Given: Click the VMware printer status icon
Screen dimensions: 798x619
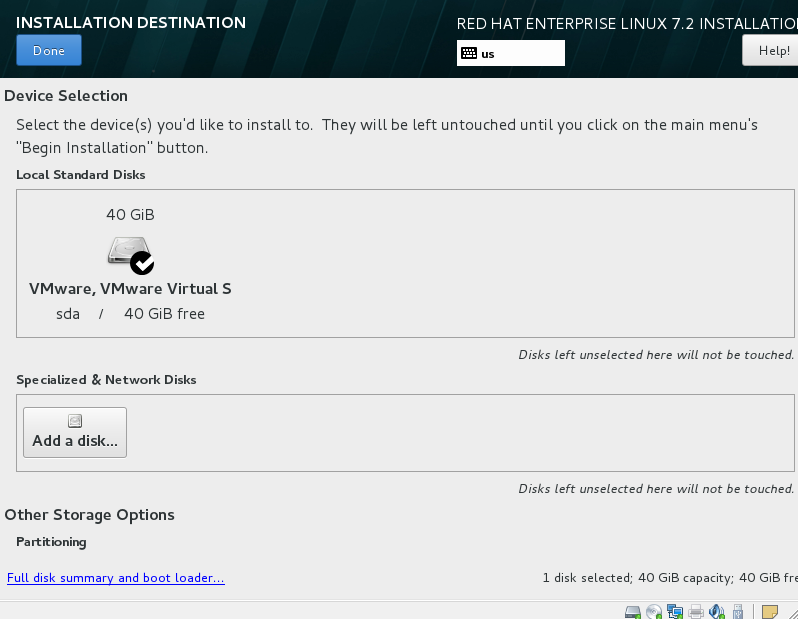Looking at the screenshot, I should 696,611.
